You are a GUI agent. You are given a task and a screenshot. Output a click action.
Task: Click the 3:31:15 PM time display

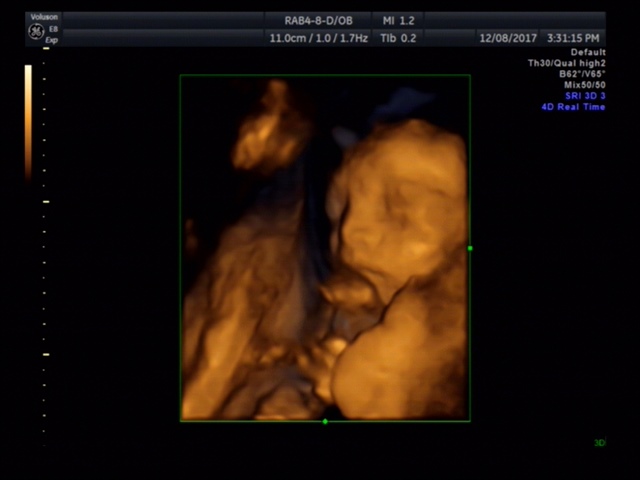574,38
